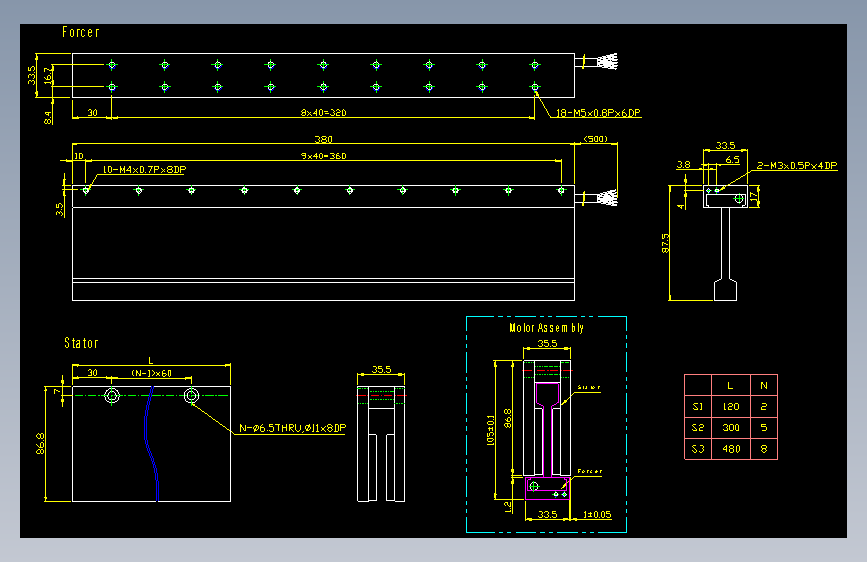
Task: Click the "16.7" hole spacing dimension
Action: [x=48, y=75]
